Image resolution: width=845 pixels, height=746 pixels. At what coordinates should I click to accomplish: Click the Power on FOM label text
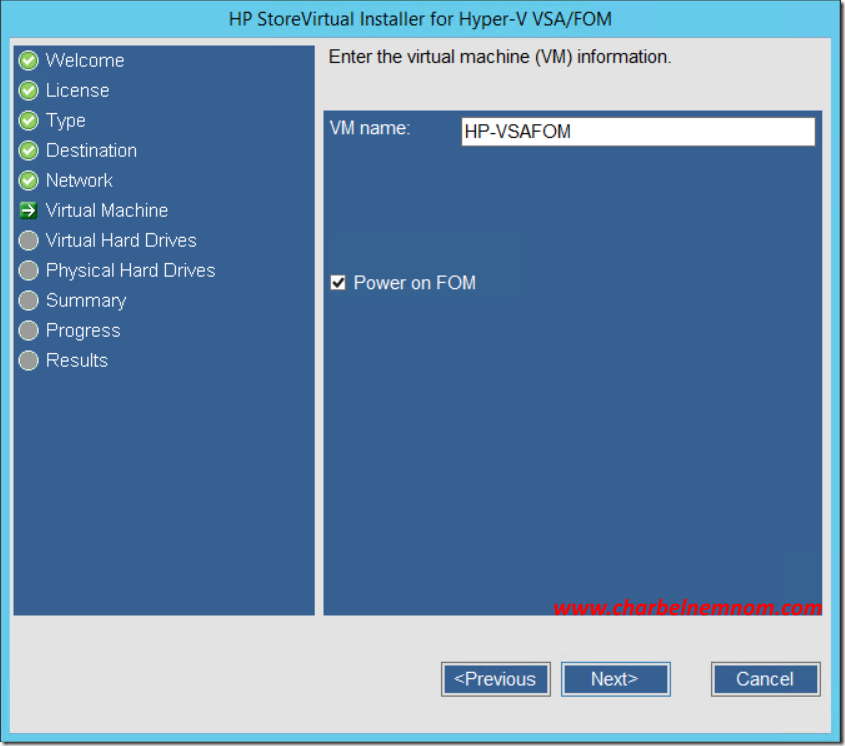tap(414, 283)
